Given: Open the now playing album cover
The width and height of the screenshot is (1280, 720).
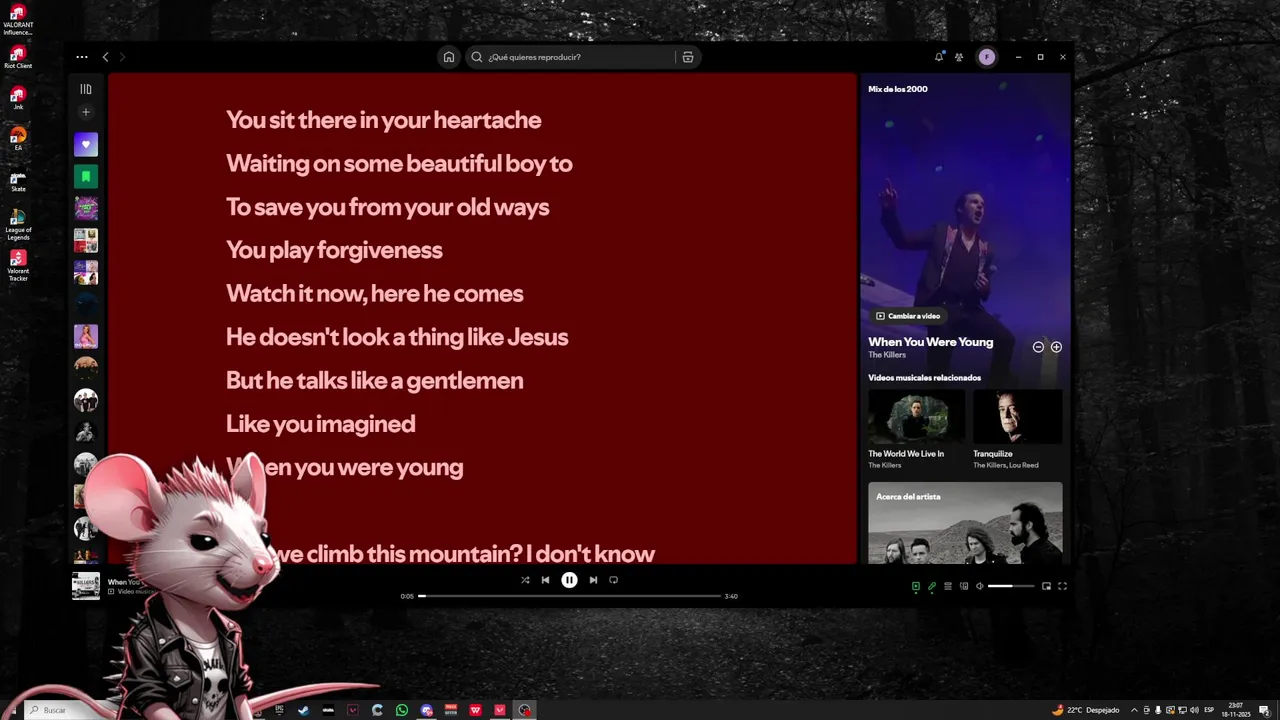Looking at the screenshot, I should [86, 586].
